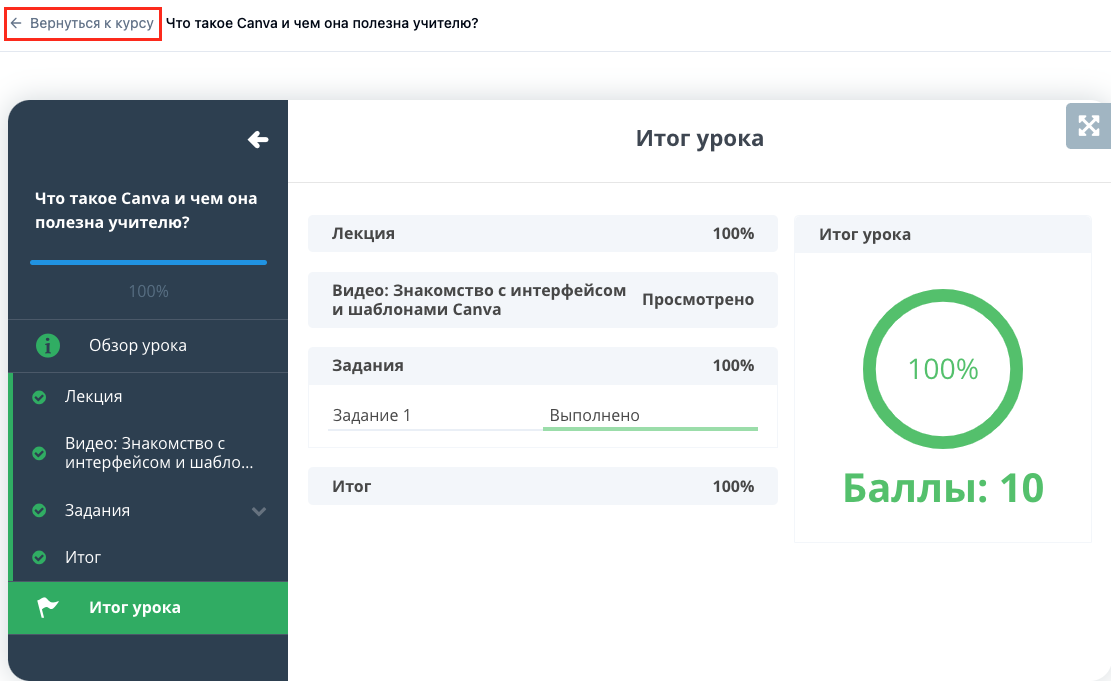1111x681 pixels.
Task: Select the highlighted Итог урока sidebar item
Action: [x=148, y=608]
